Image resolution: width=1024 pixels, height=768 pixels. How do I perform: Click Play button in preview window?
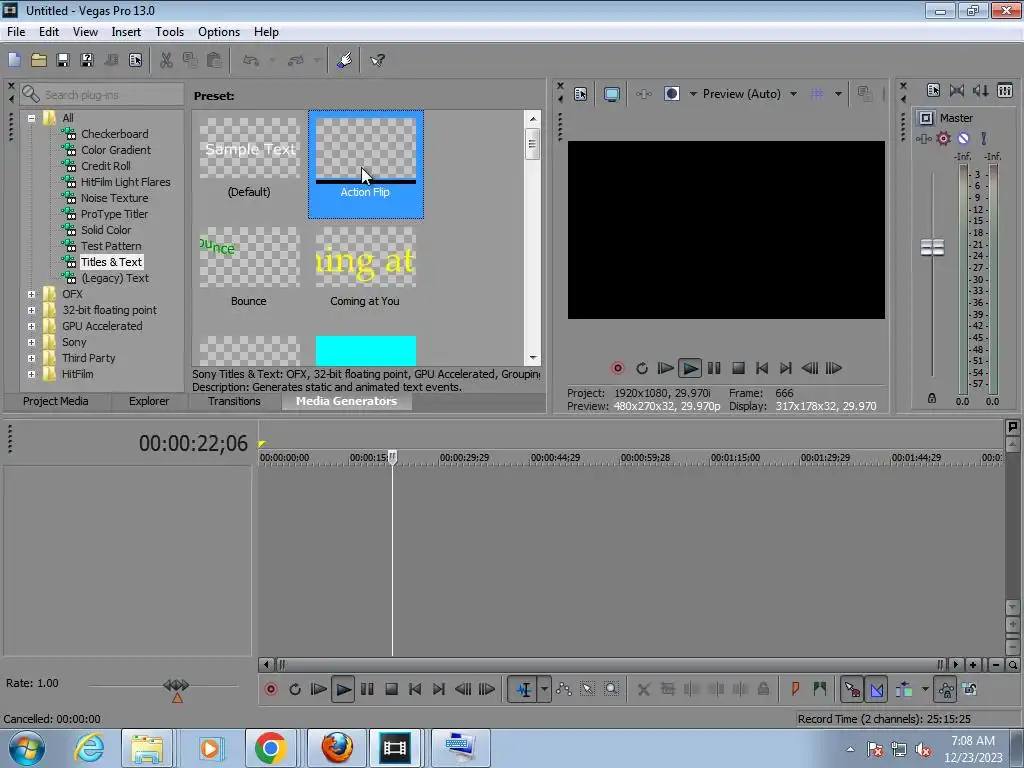(x=690, y=368)
